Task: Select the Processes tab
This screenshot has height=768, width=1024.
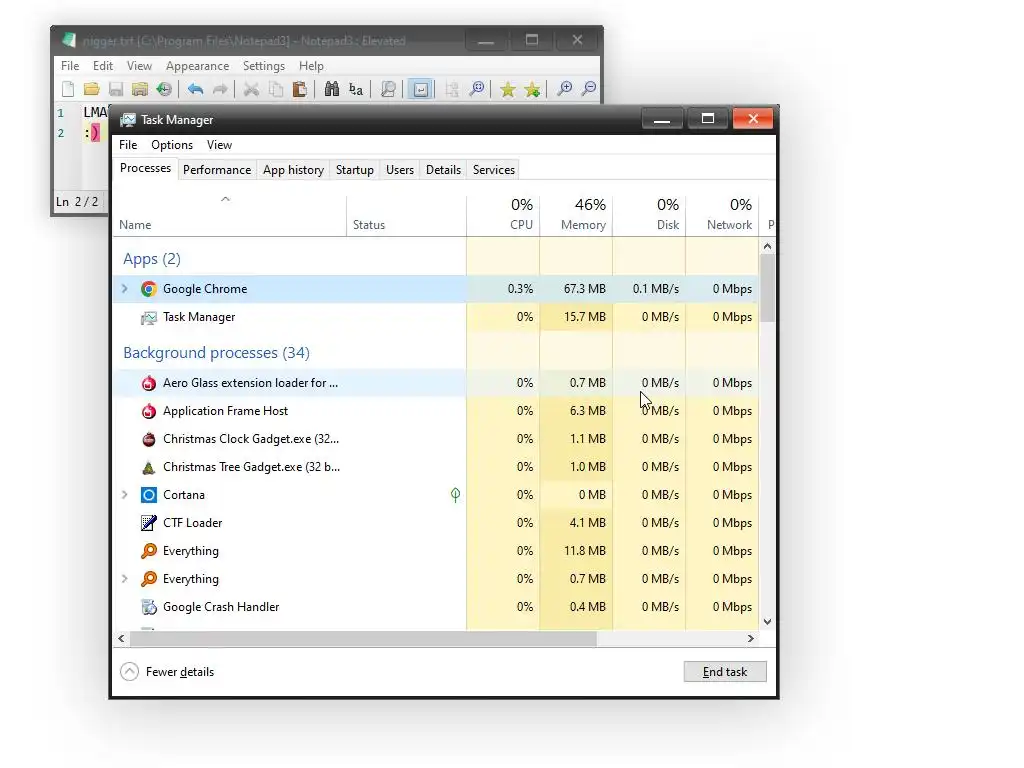Action: point(145,168)
